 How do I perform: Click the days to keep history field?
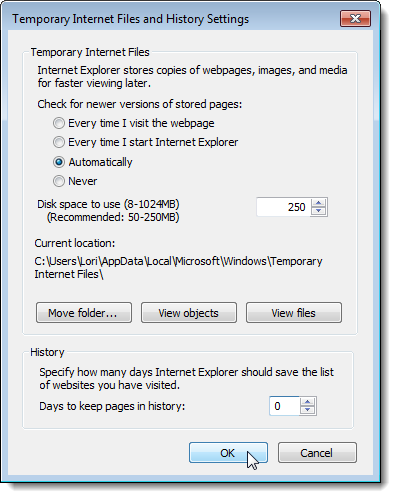(284, 406)
